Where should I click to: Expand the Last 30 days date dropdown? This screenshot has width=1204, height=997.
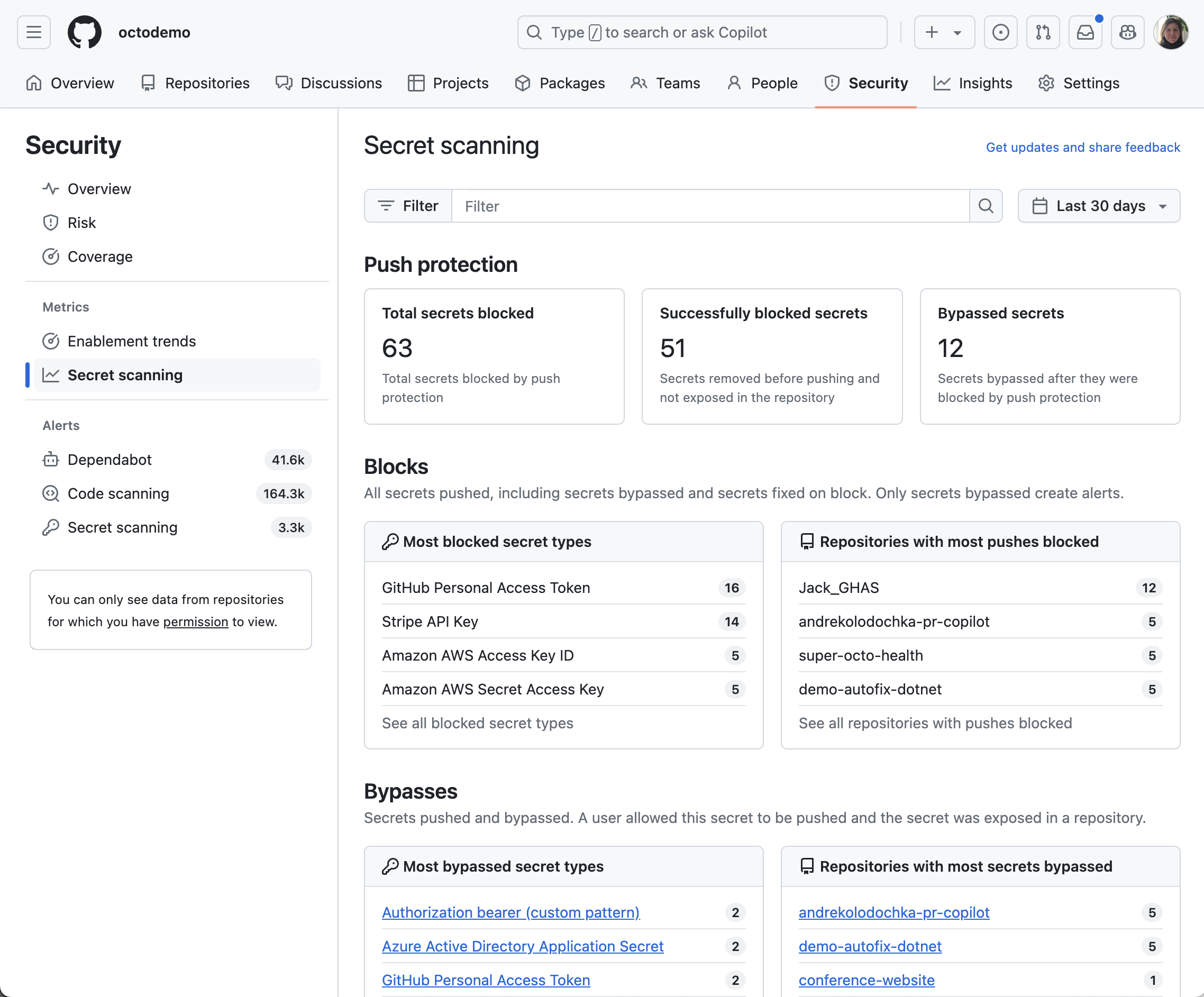coord(1099,206)
